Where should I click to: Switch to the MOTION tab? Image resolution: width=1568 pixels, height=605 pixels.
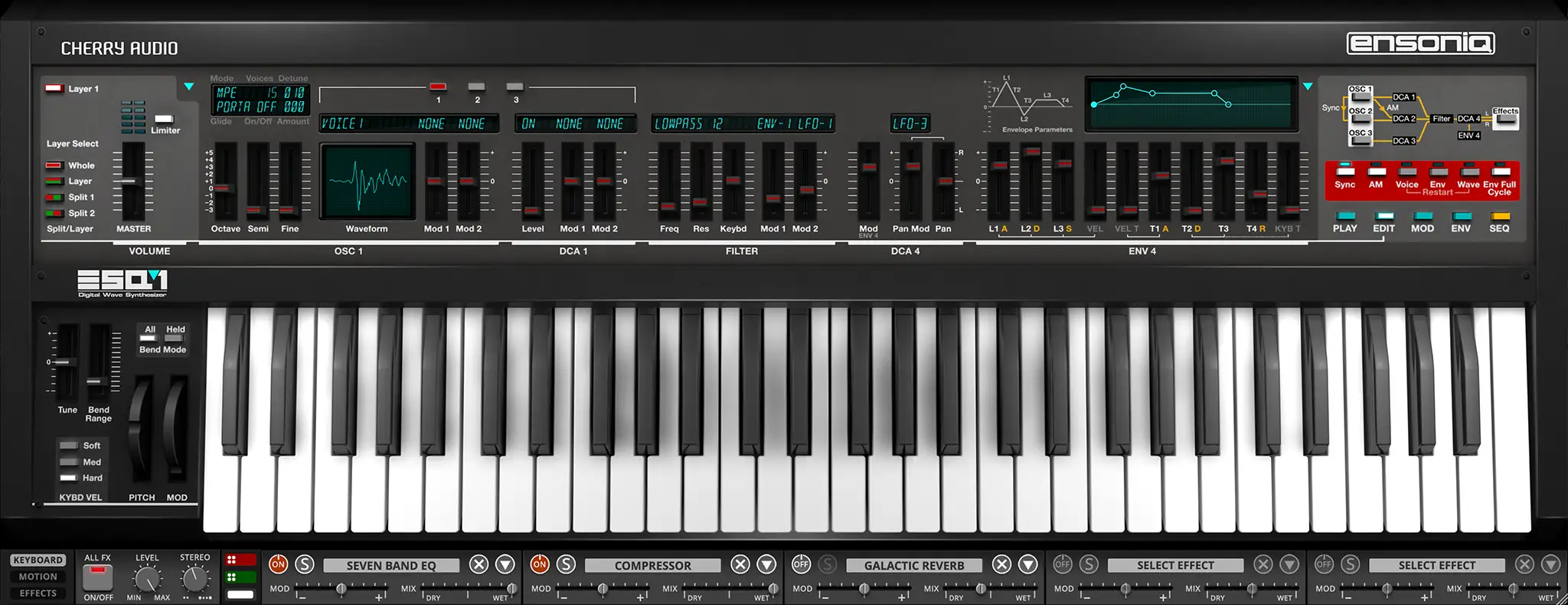pyautogui.click(x=38, y=577)
